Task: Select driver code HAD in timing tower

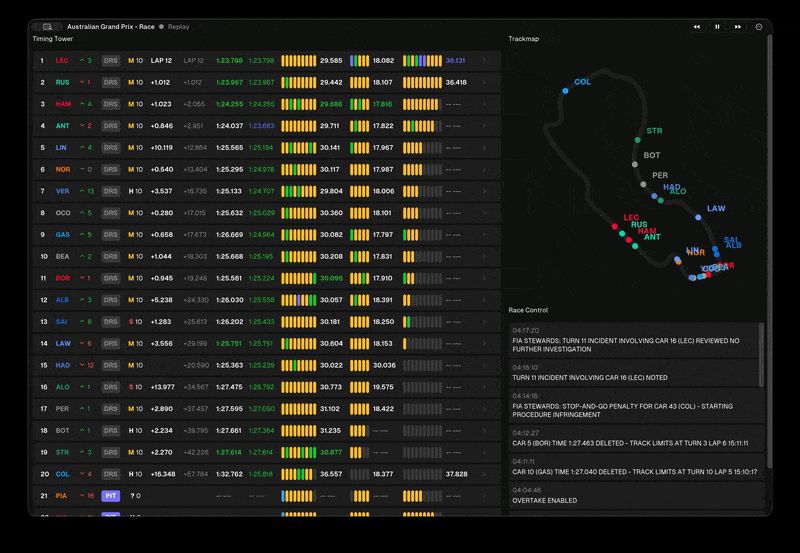Action: 63,365
